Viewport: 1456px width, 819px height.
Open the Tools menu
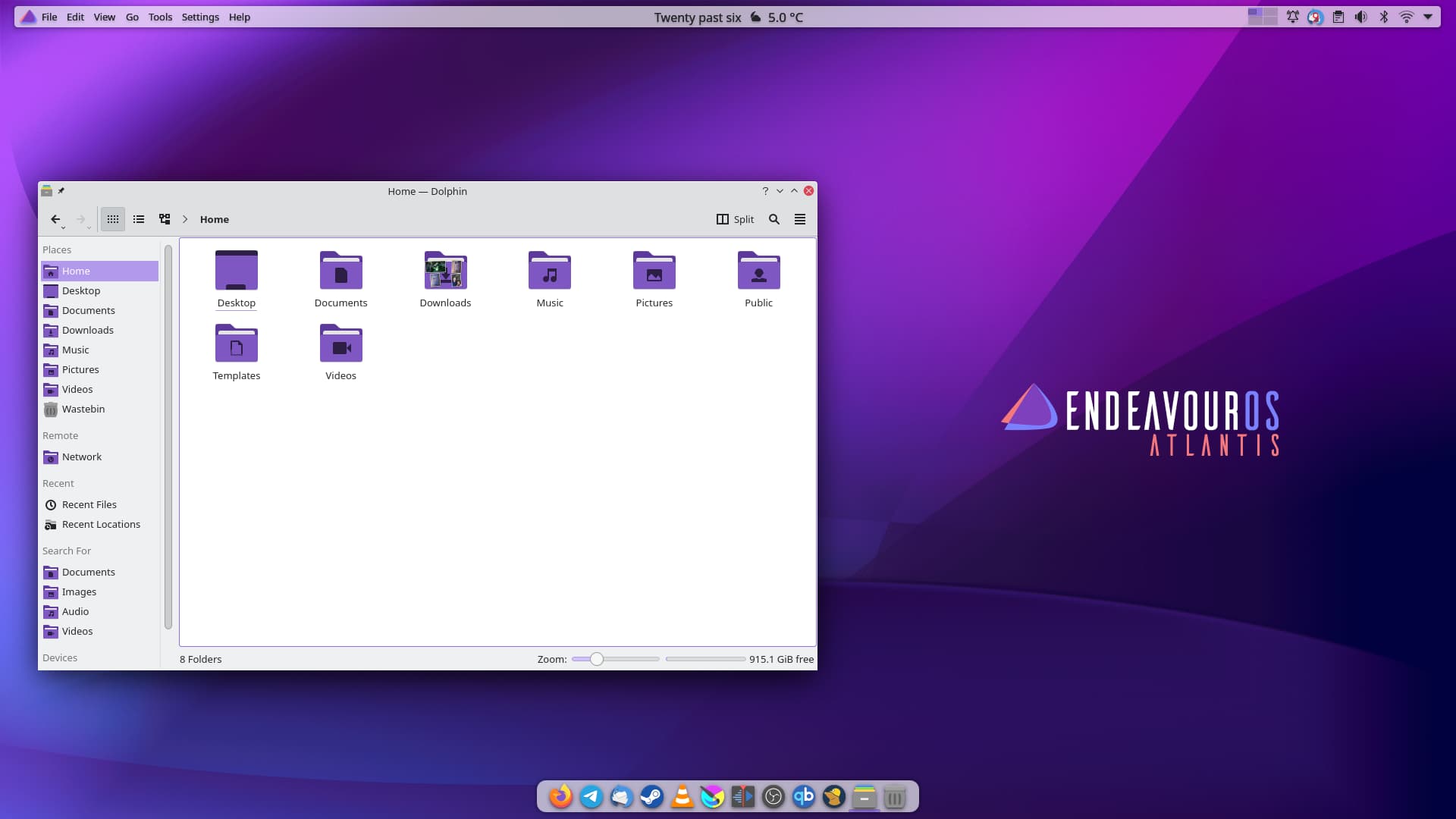tap(160, 17)
